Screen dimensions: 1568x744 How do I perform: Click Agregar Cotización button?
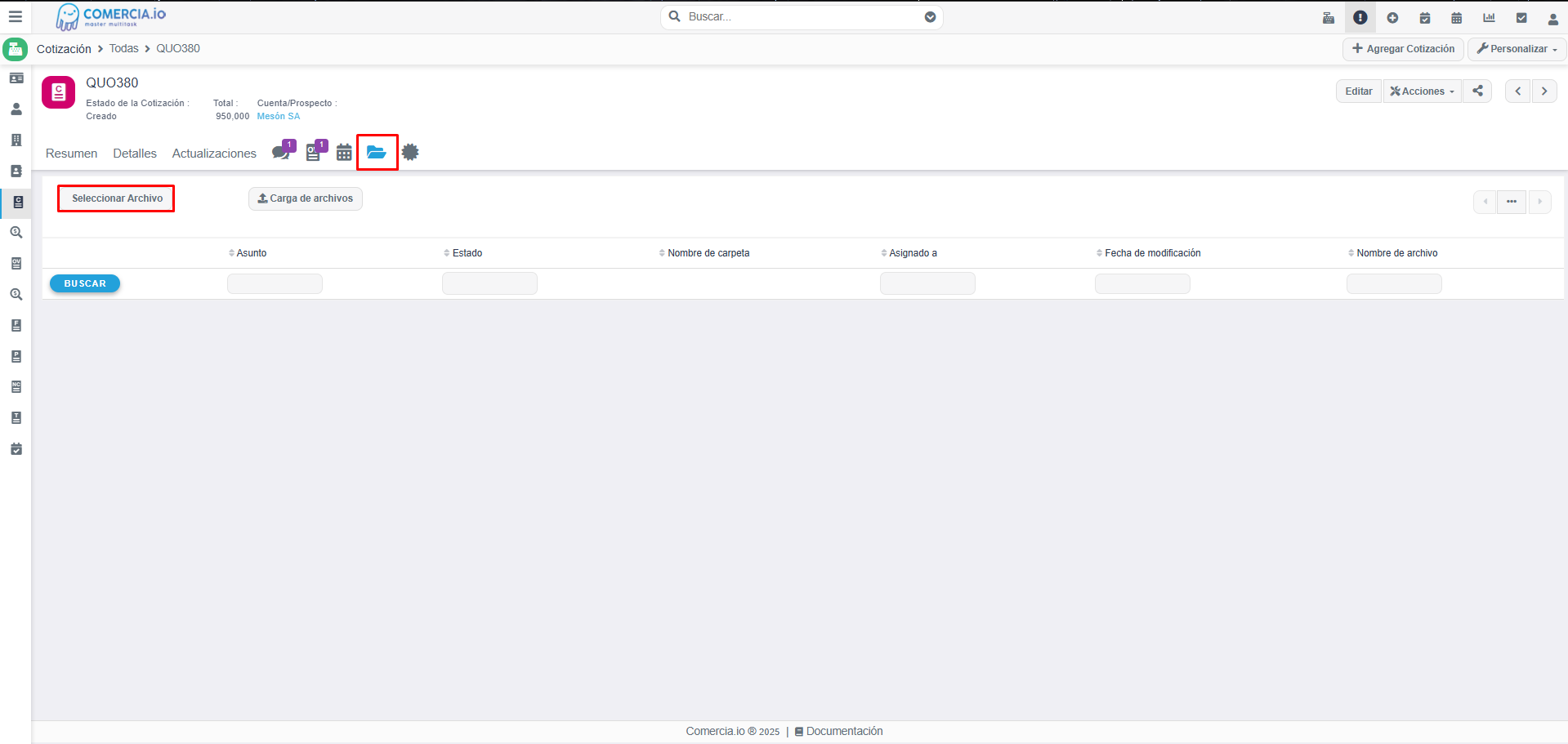pyautogui.click(x=1403, y=49)
